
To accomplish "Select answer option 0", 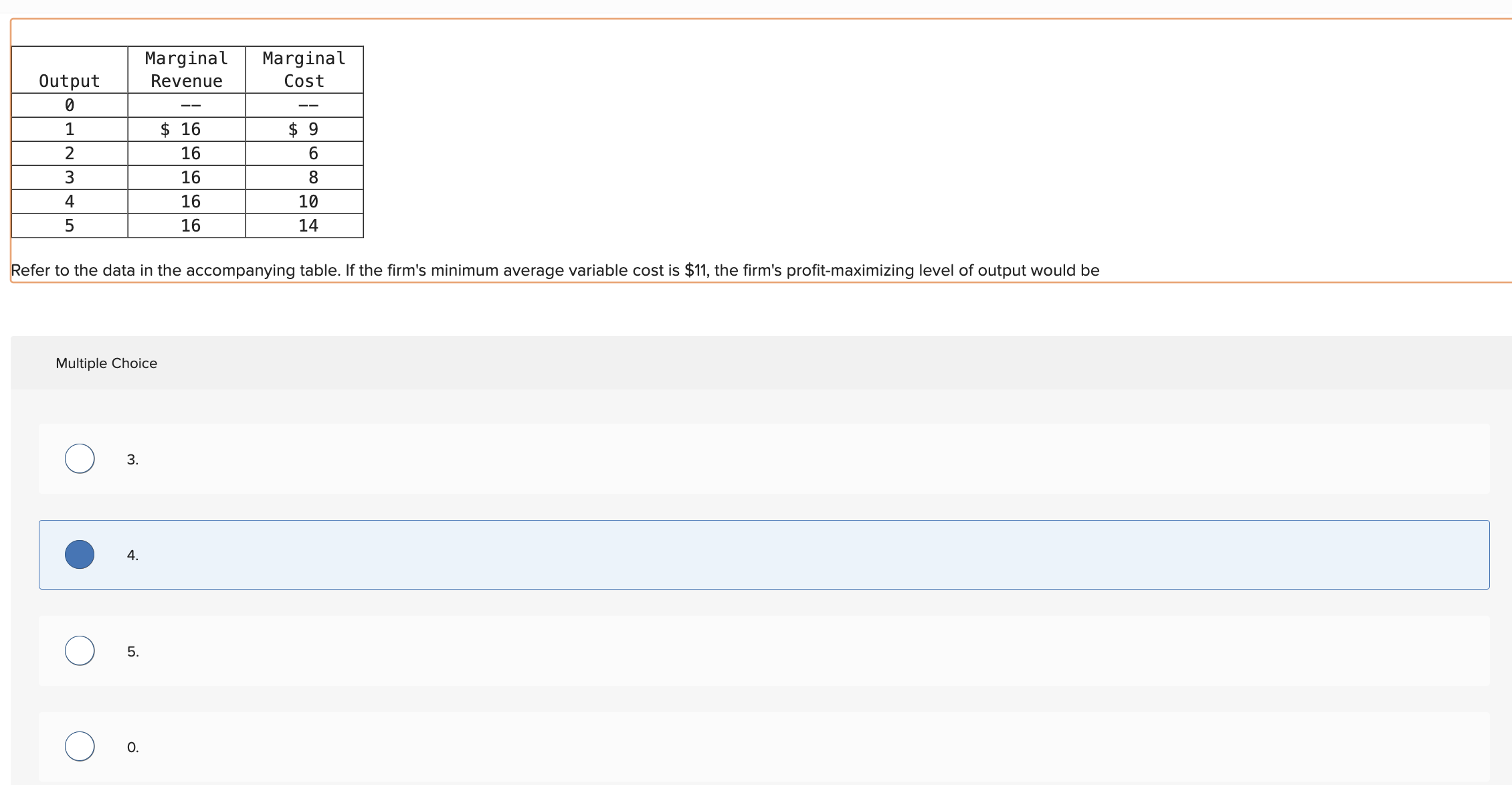I will pyautogui.click(x=79, y=746).
